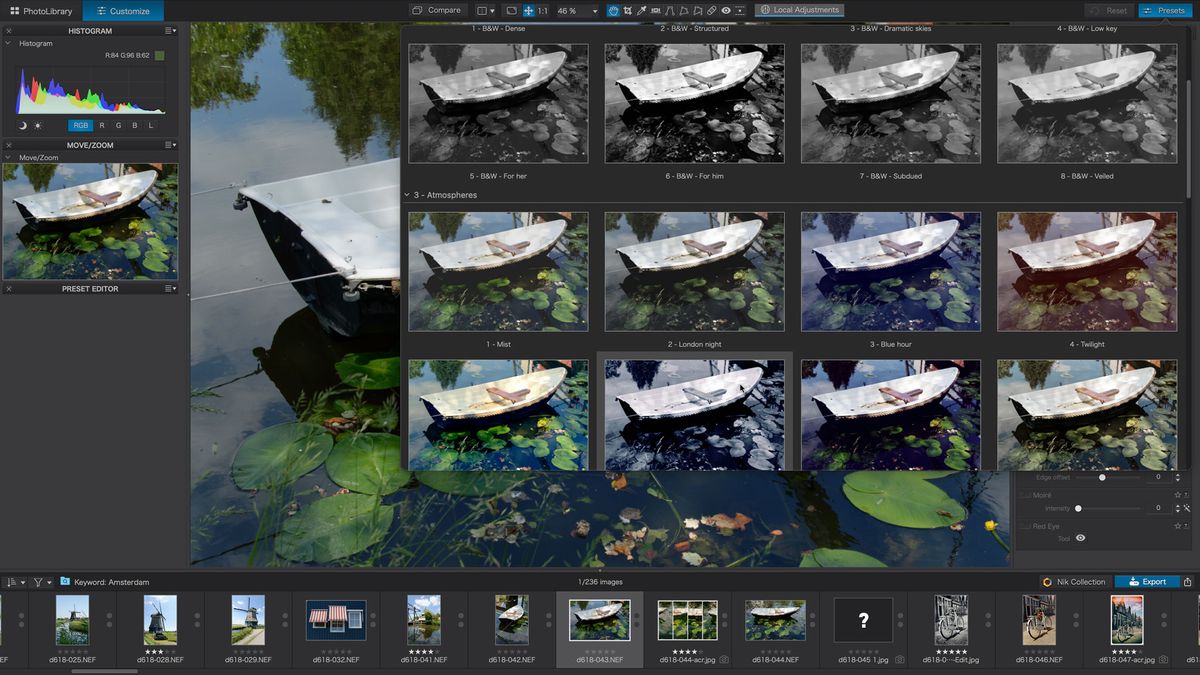1200x675 pixels.
Task: Apply the 1 - Mist atmosphere preset
Action: coord(498,270)
